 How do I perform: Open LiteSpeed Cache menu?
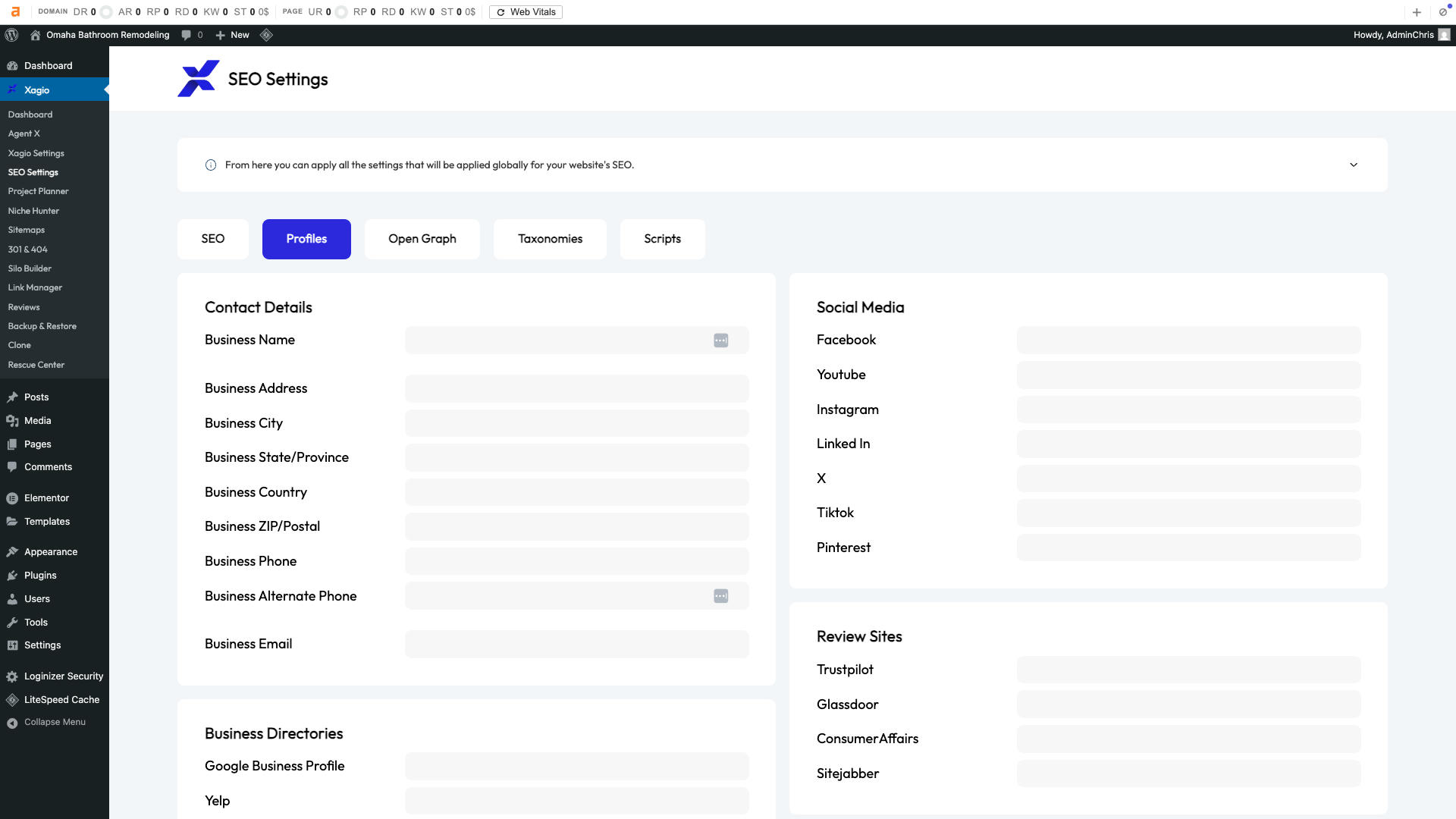click(55, 700)
